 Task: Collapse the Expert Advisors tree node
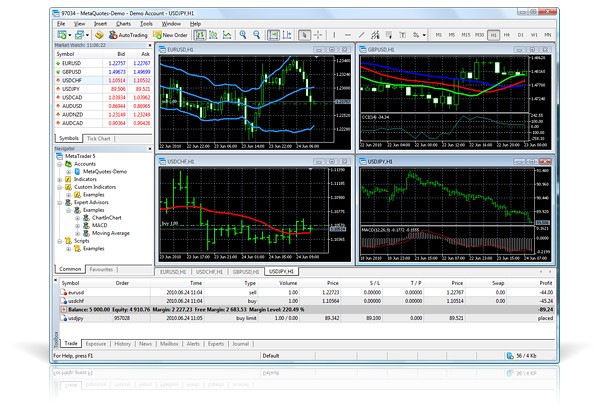60,203
